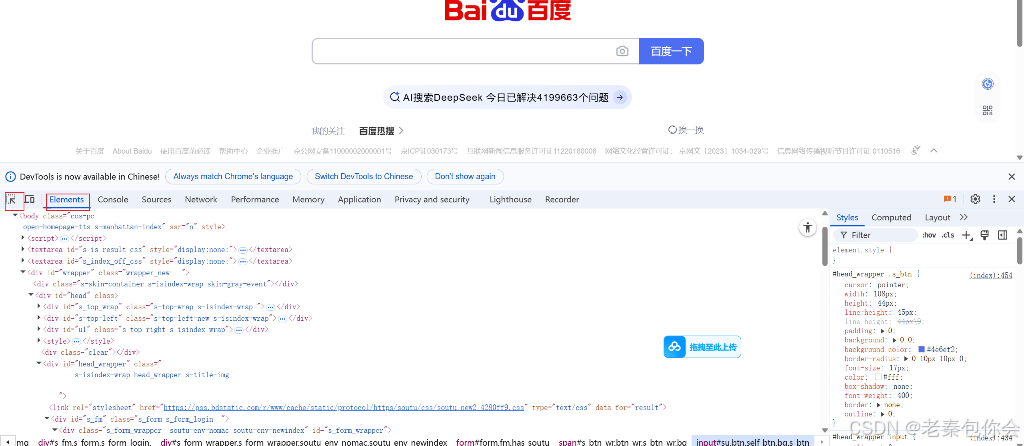Open the Performance tab

(255, 199)
